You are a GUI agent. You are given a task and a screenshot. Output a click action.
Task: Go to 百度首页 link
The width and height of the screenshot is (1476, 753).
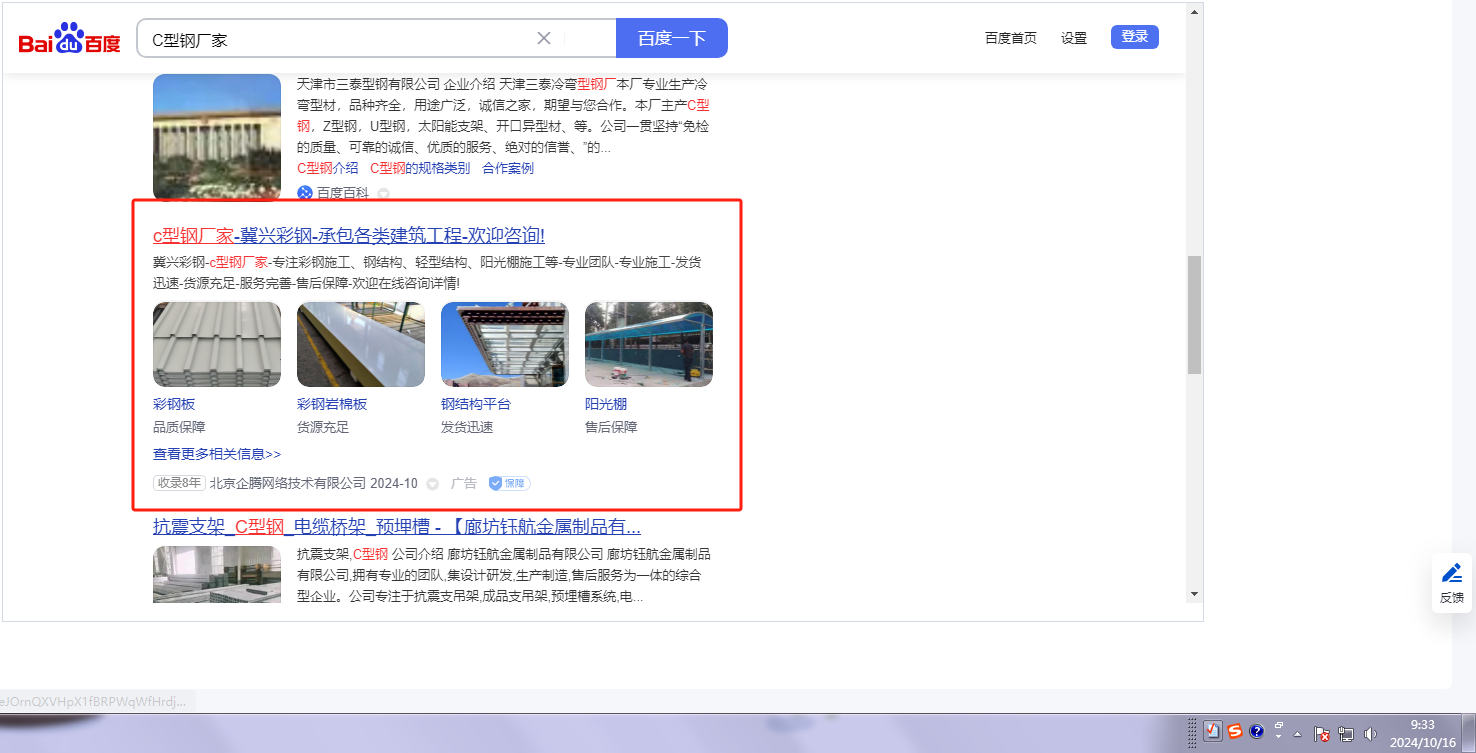pos(1011,38)
